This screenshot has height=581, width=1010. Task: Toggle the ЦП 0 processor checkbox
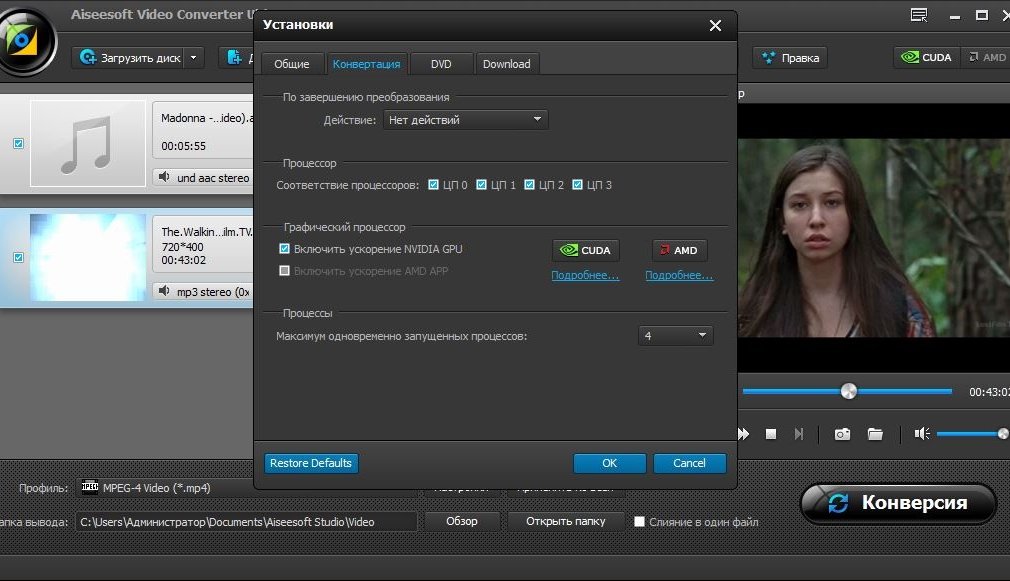(x=434, y=185)
